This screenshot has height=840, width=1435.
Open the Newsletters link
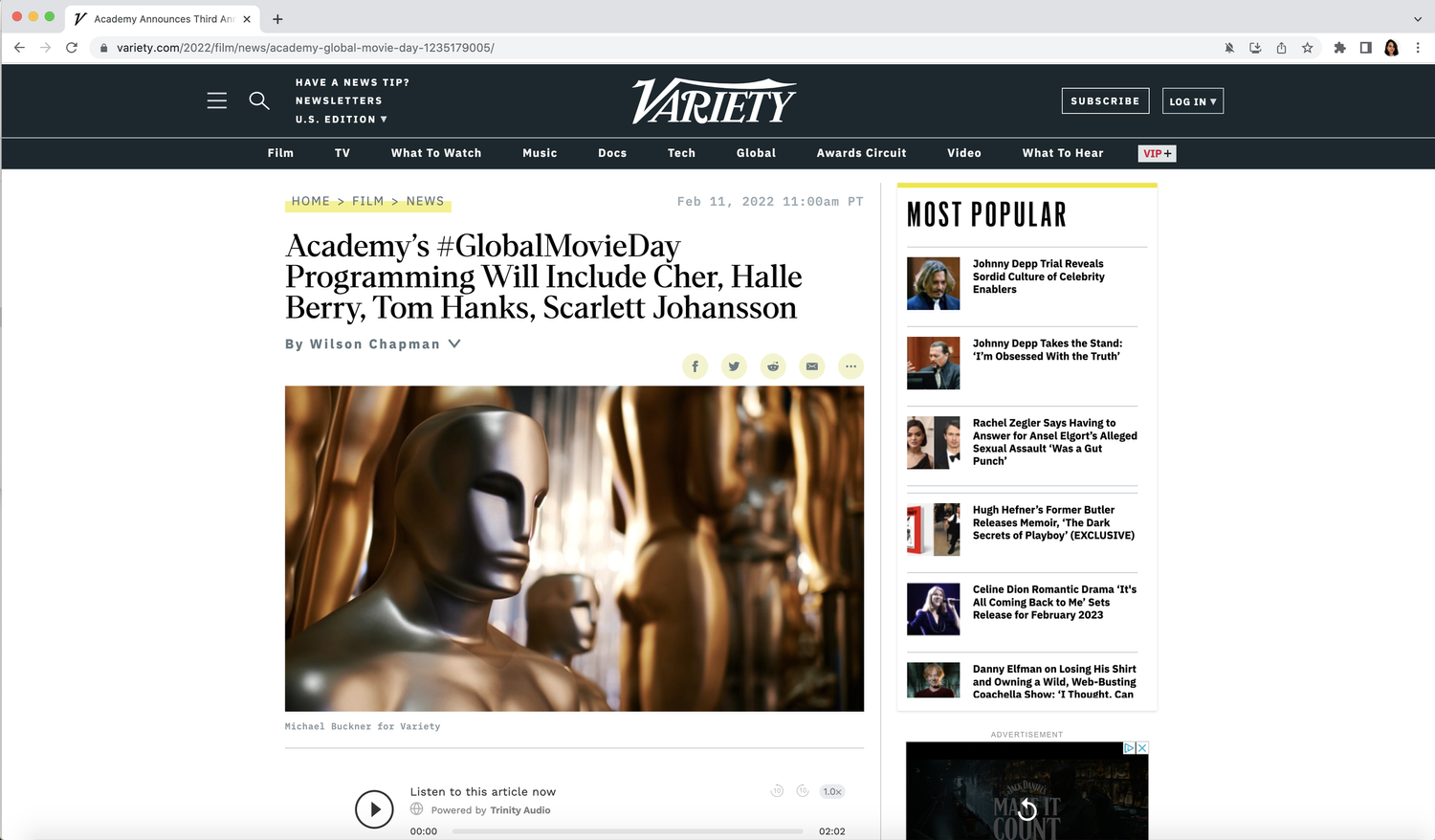click(x=339, y=100)
